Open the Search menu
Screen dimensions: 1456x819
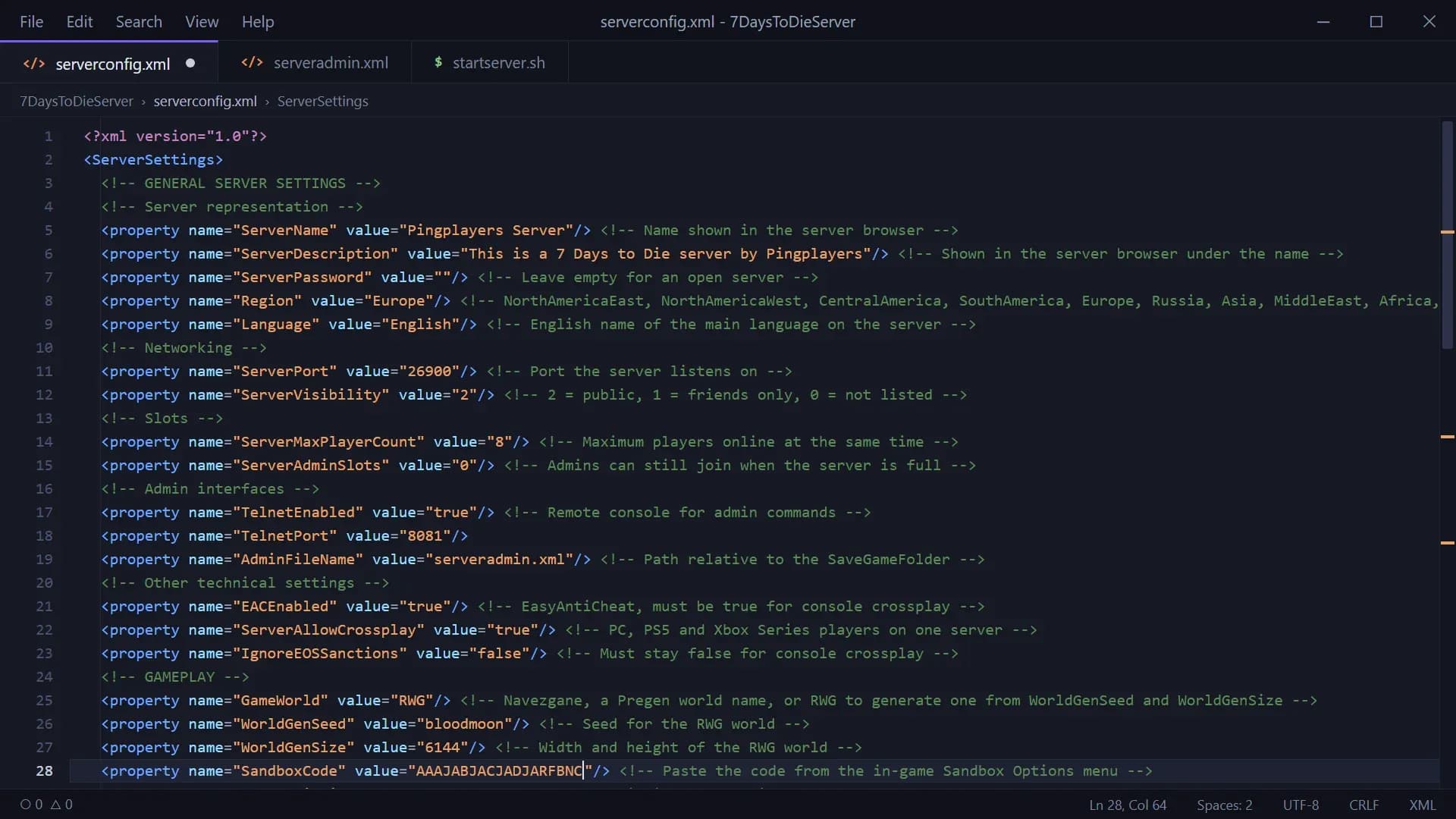[x=139, y=21]
